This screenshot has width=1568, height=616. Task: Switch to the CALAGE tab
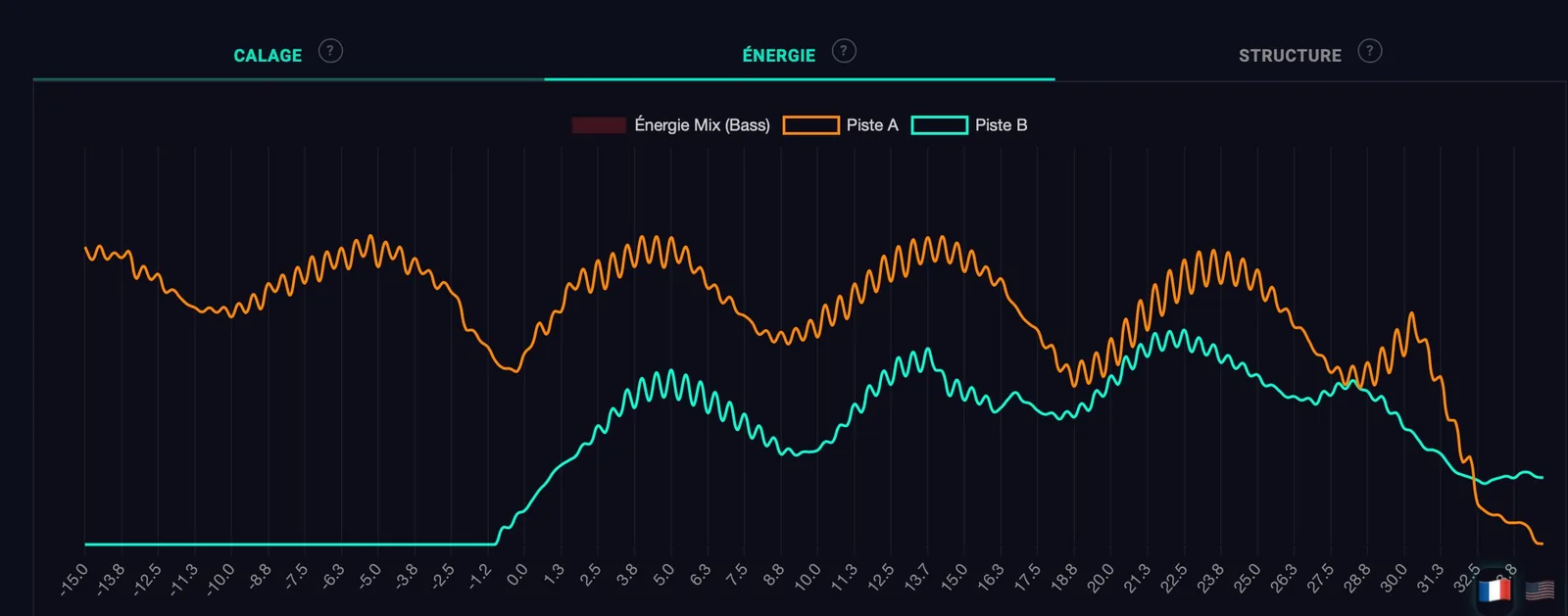(268, 56)
